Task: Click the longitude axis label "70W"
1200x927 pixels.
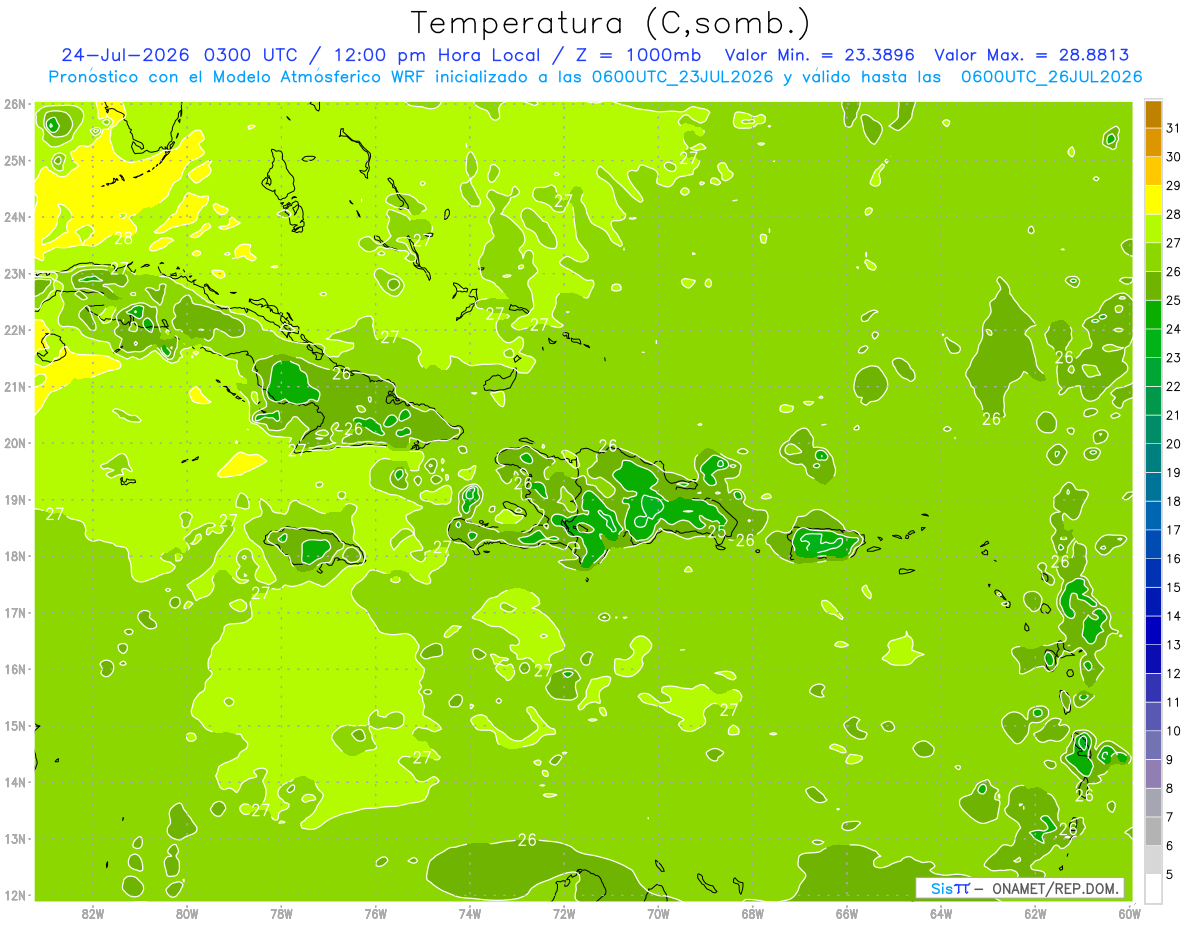Action: point(658,913)
